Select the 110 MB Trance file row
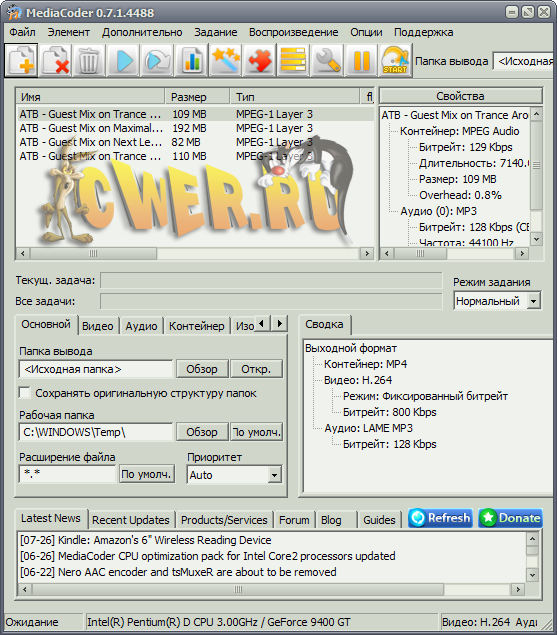 point(195,156)
